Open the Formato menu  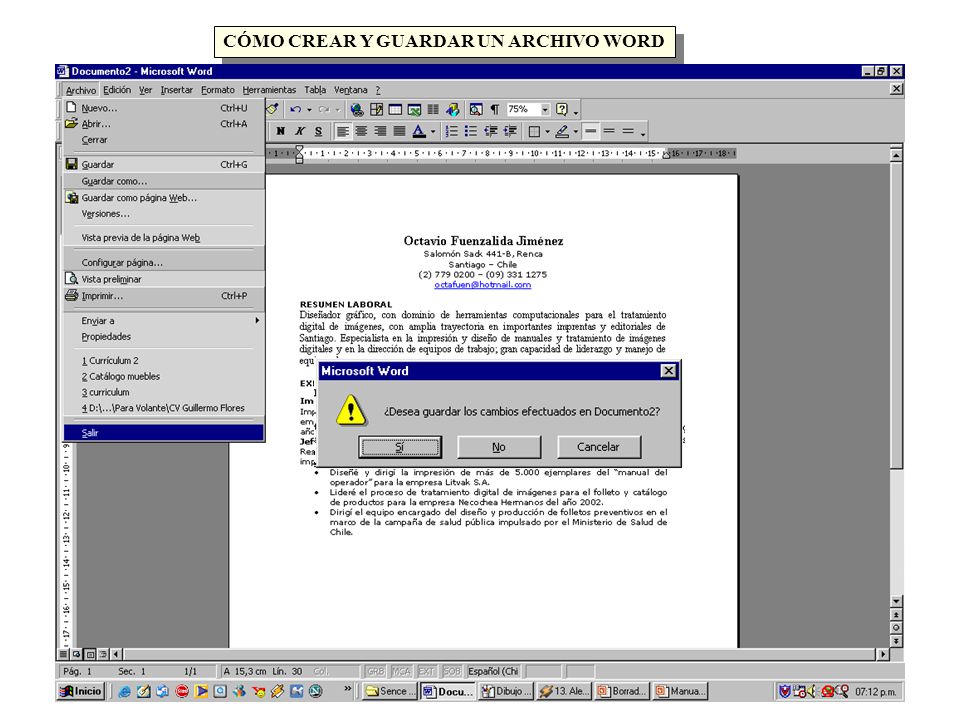pos(218,90)
